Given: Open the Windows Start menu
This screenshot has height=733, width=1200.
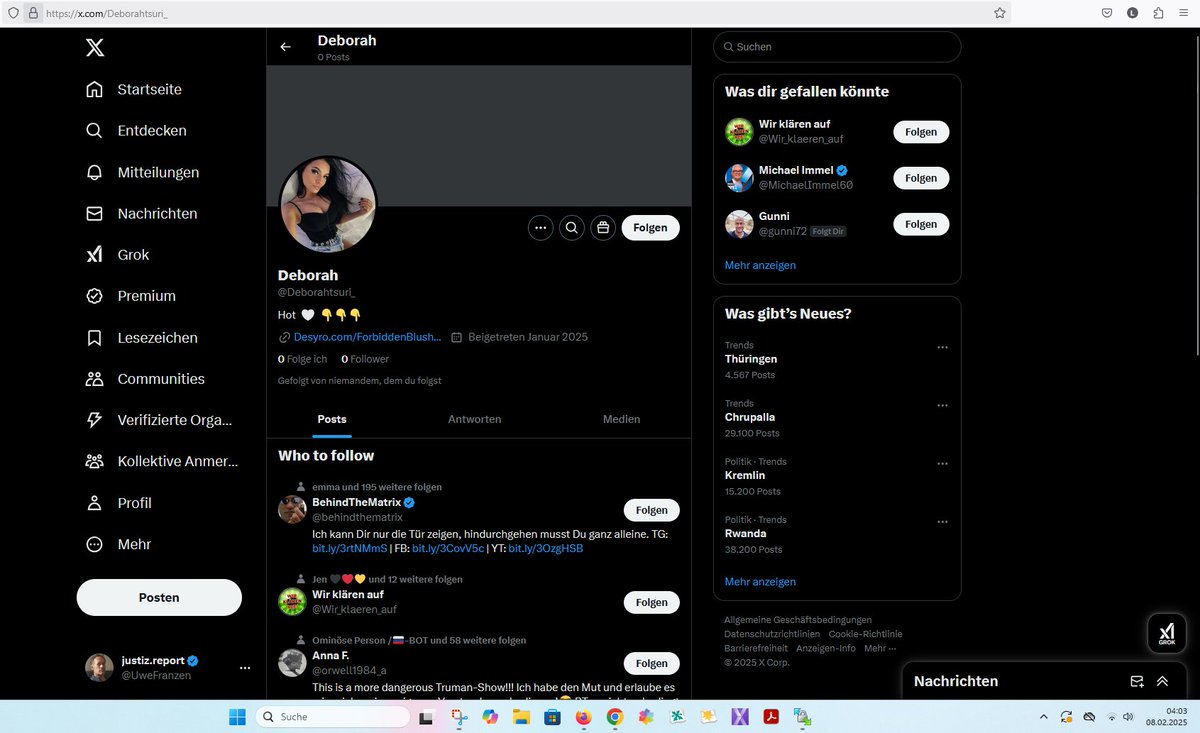Looking at the screenshot, I should [237, 717].
